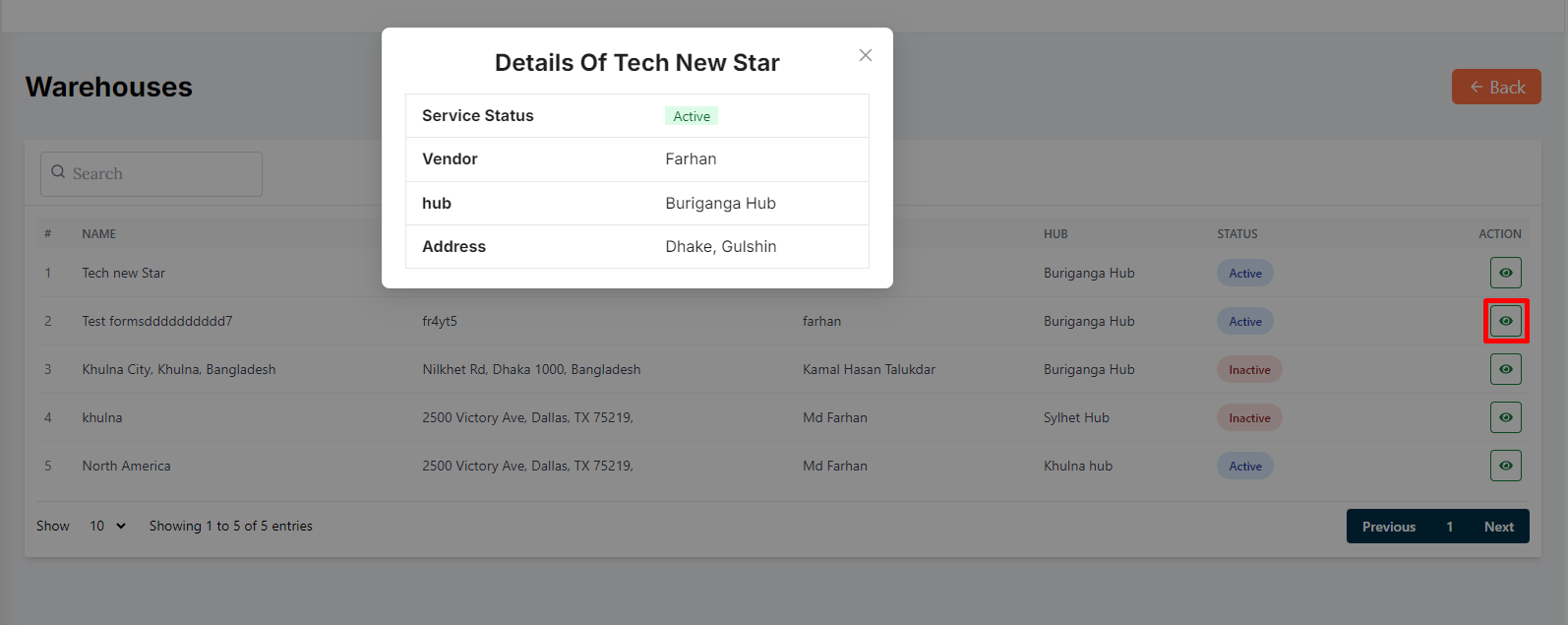
Task: Click Next in the pagination
Action: click(1498, 527)
